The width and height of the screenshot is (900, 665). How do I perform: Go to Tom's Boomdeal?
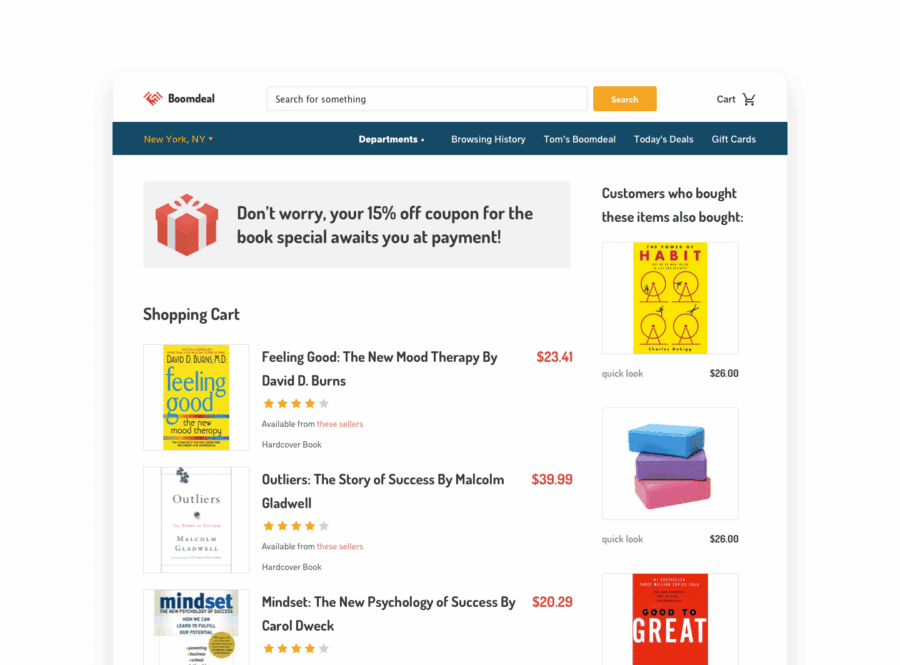pos(579,139)
